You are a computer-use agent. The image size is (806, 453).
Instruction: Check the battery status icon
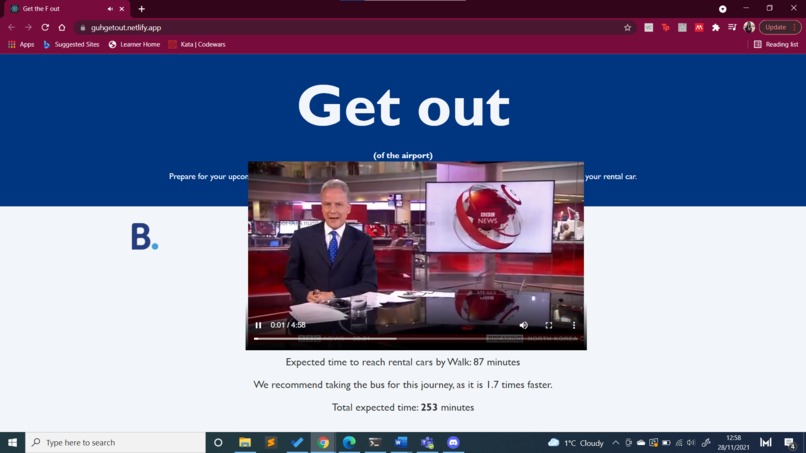click(x=666, y=443)
